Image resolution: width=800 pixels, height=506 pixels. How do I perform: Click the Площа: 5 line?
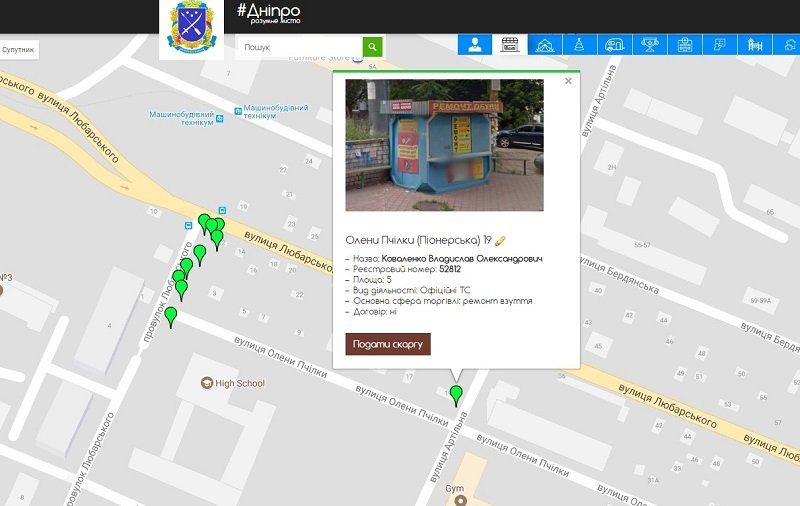point(372,280)
